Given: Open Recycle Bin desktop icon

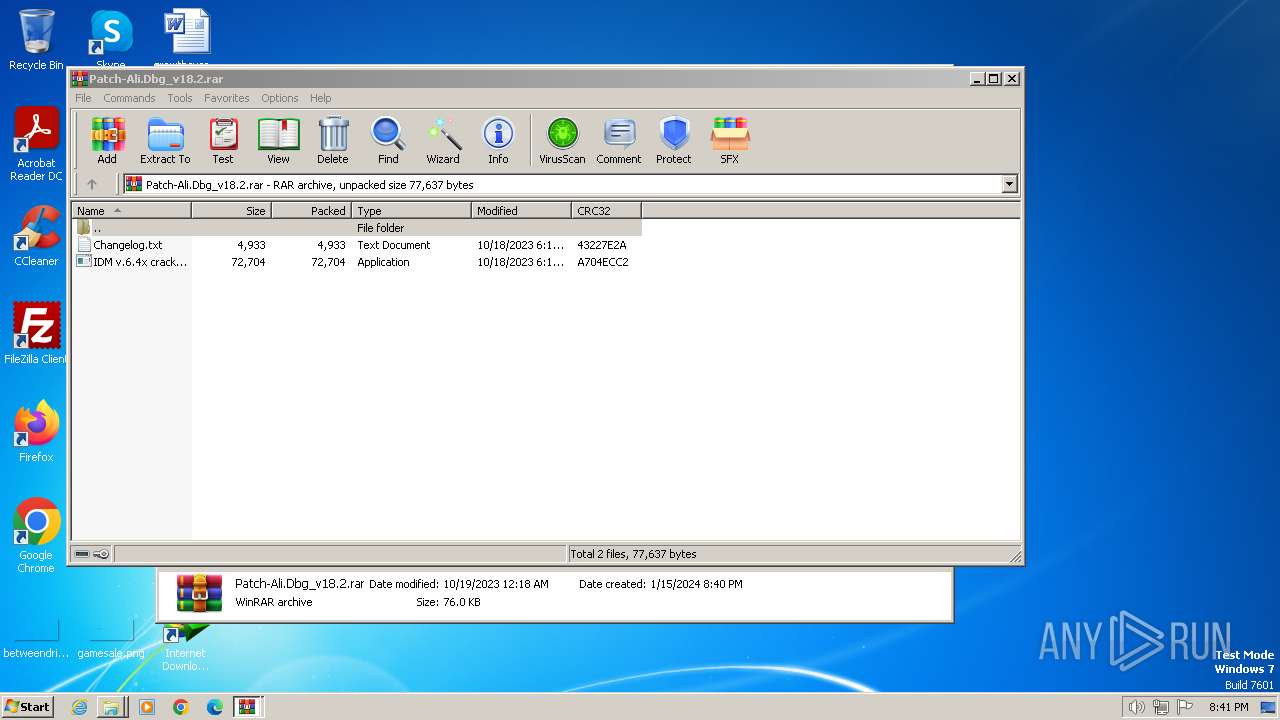Looking at the screenshot, I should pos(36,40).
